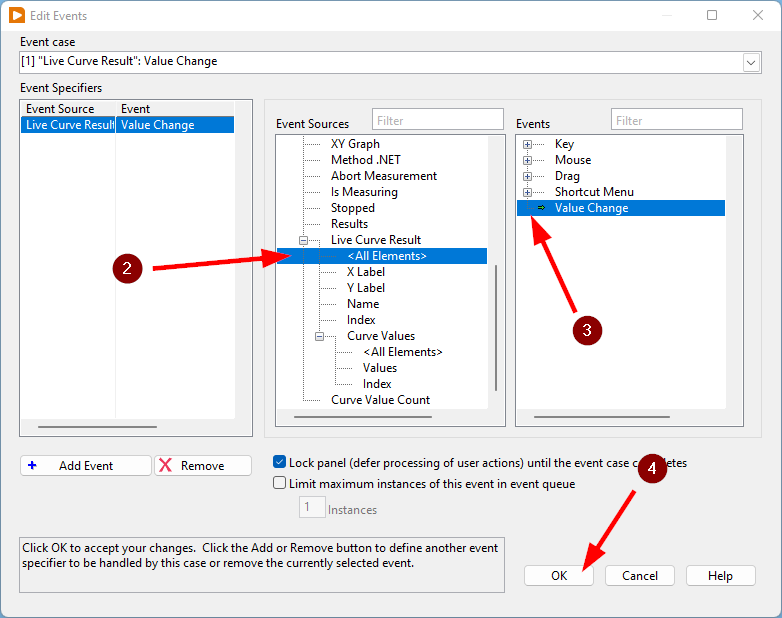Screen dimensions: 782x618
Task: Click the Event Sources filter field
Action: coord(438,121)
